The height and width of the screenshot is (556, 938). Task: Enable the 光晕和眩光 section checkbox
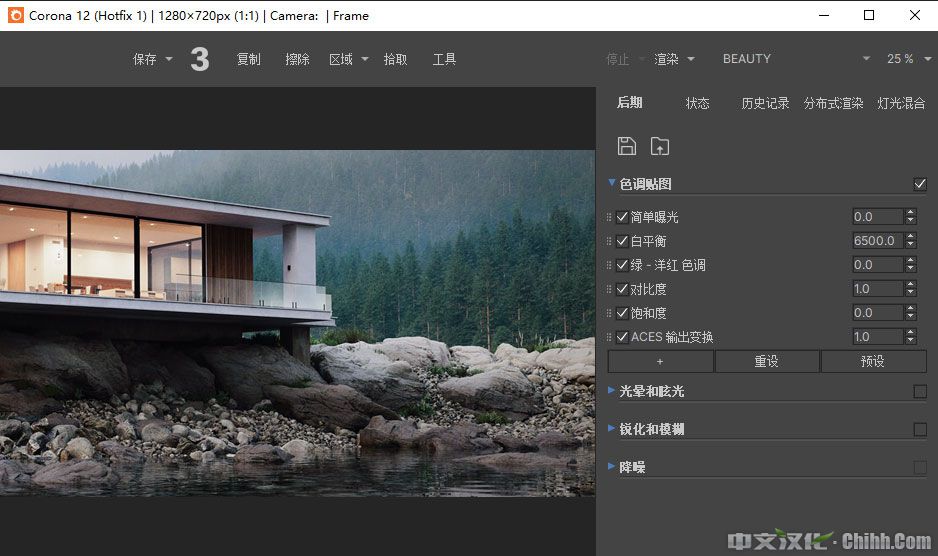920,391
